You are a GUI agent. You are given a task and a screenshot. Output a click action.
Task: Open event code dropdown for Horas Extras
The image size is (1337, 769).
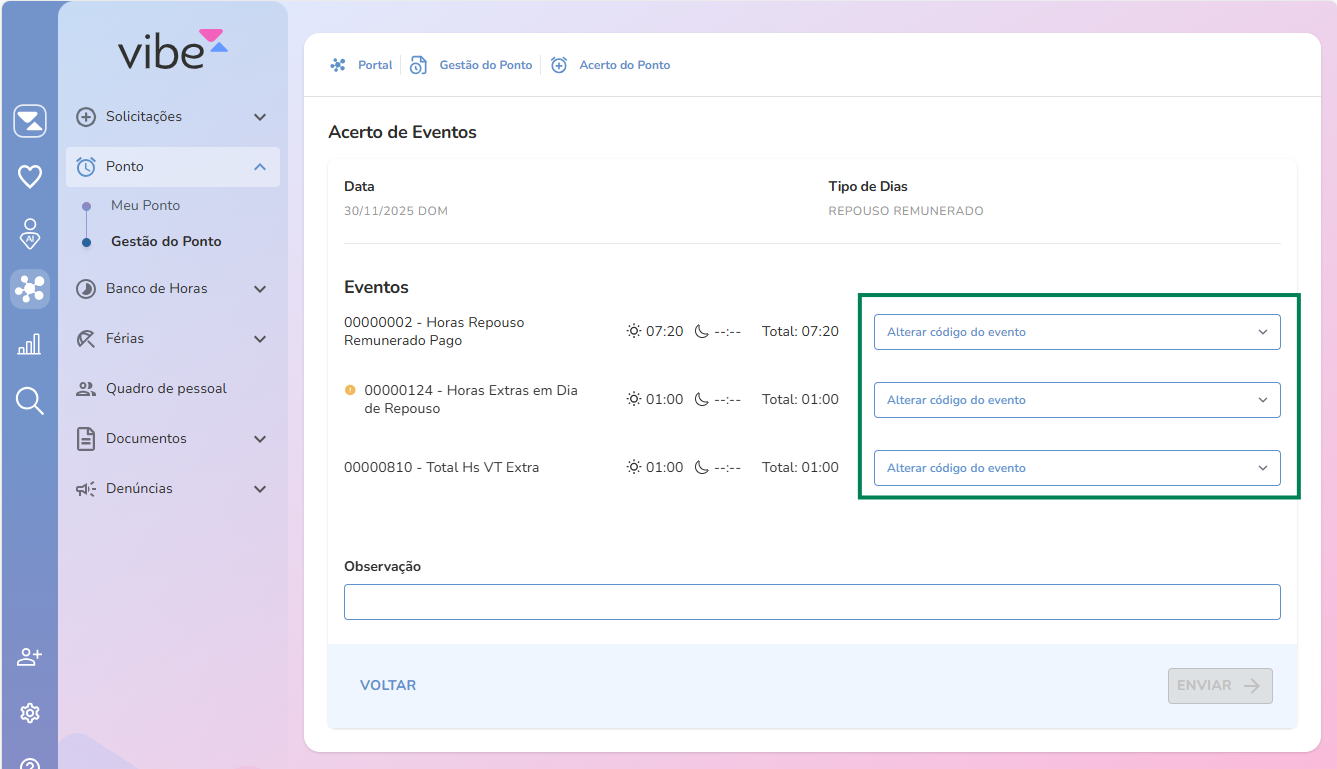[x=1076, y=400]
